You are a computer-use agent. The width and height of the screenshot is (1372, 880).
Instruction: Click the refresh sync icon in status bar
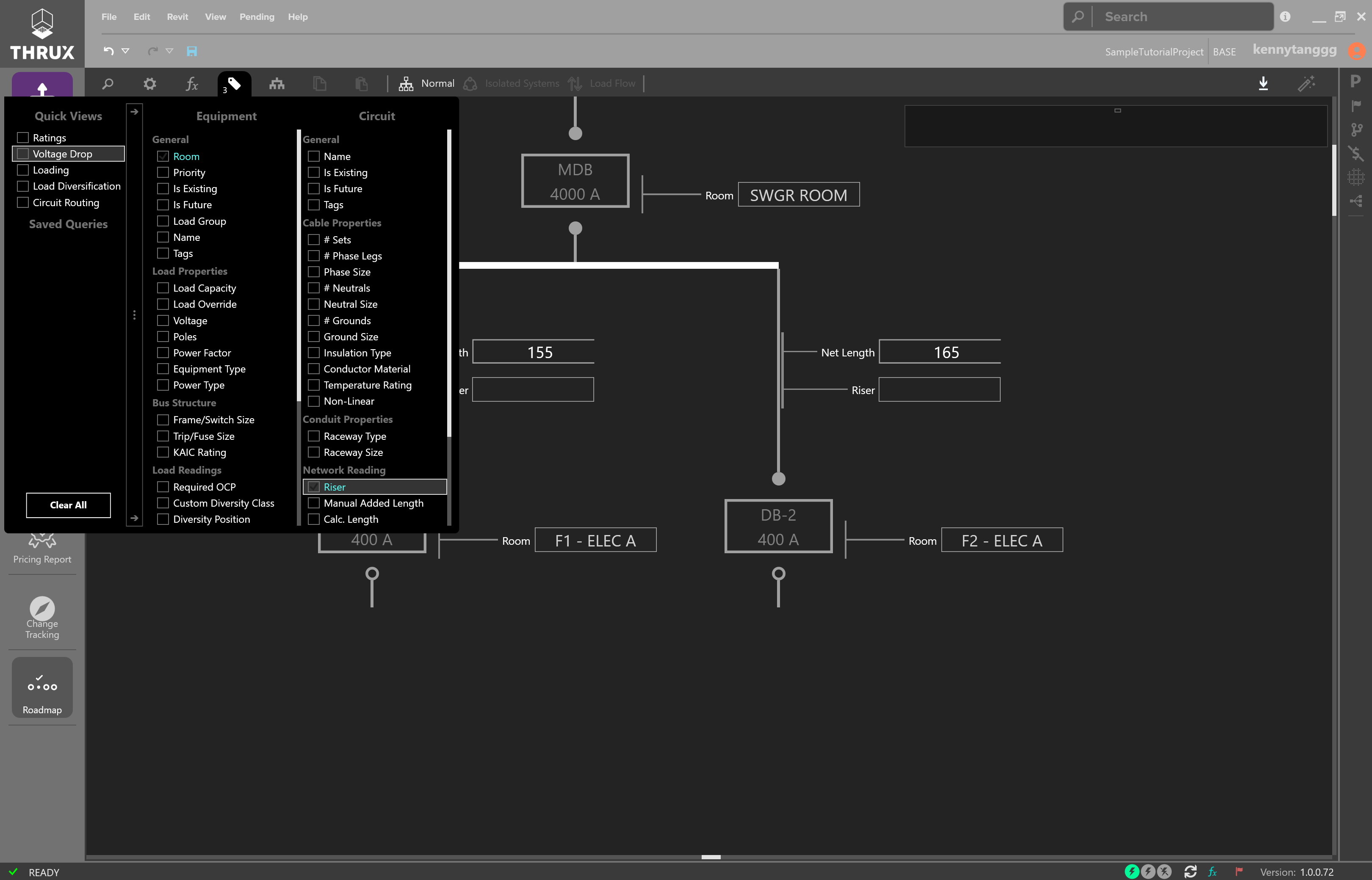click(x=1190, y=872)
